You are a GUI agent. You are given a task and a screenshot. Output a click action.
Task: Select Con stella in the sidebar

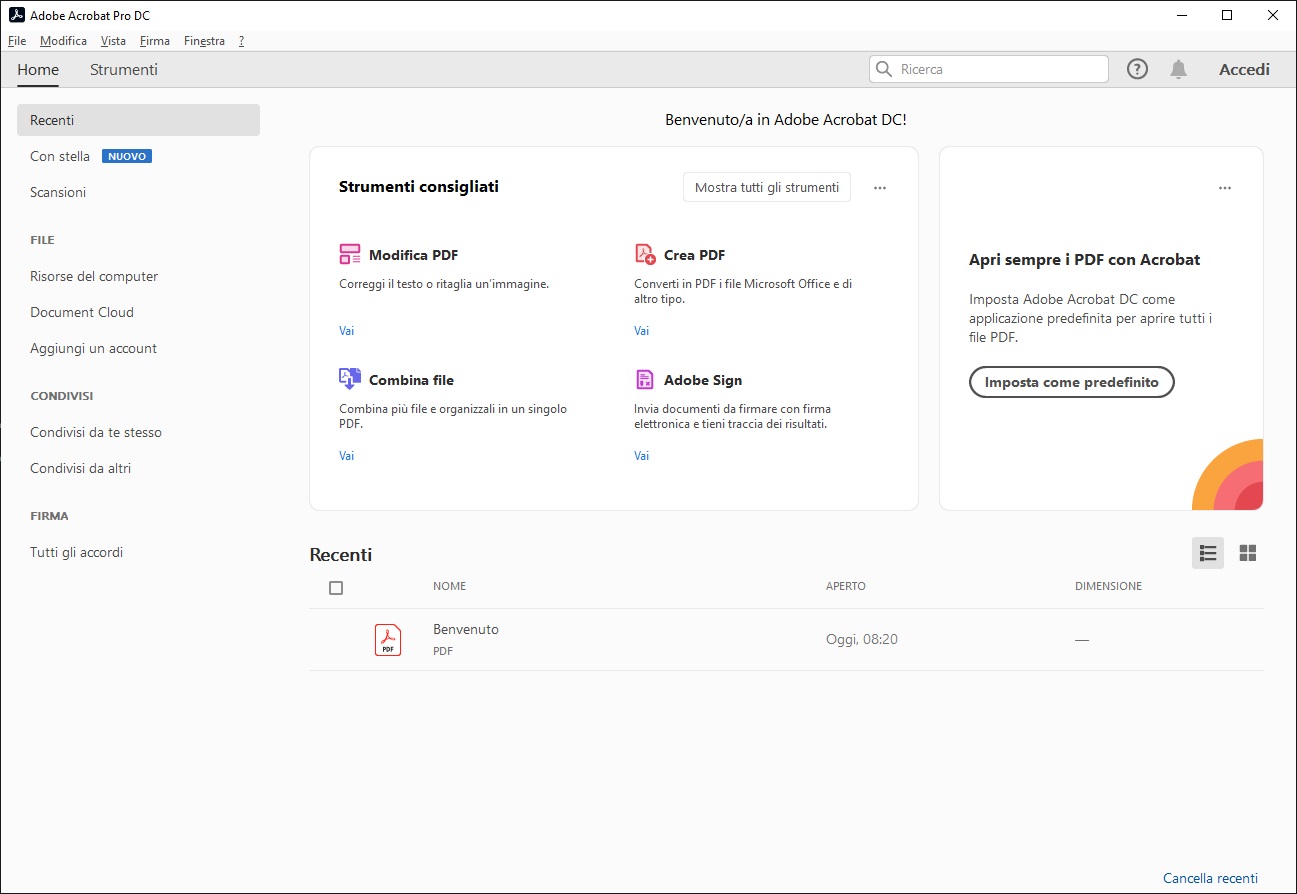[x=60, y=156]
